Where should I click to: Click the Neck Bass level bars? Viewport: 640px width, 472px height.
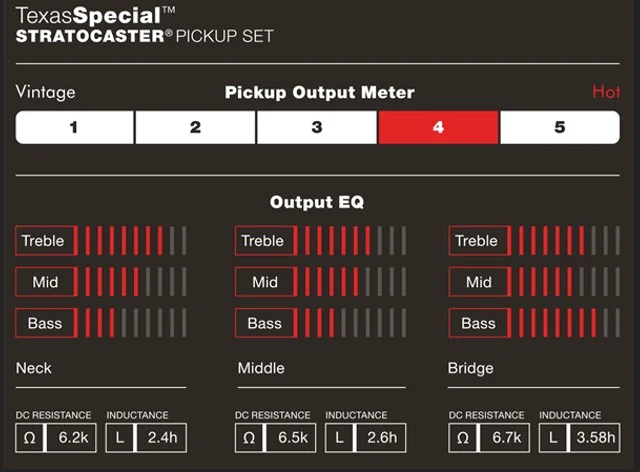(136, 323)
